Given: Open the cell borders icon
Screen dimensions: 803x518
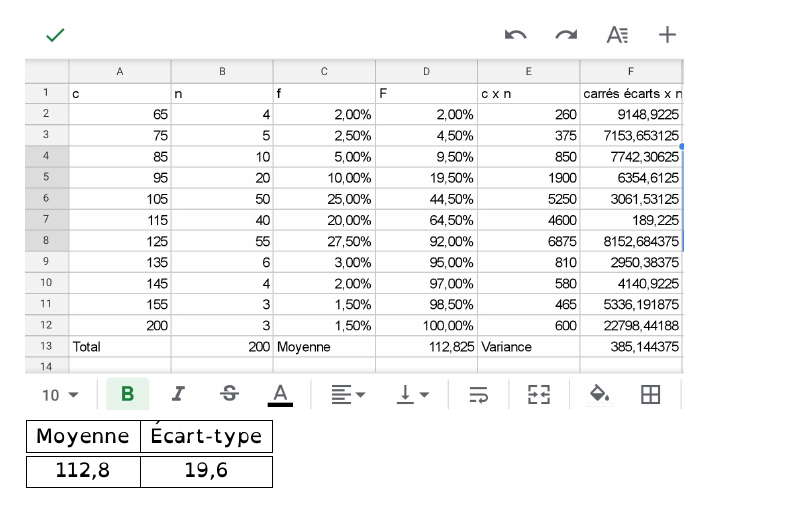Looking at the screenshot, I should pos(650,395).
